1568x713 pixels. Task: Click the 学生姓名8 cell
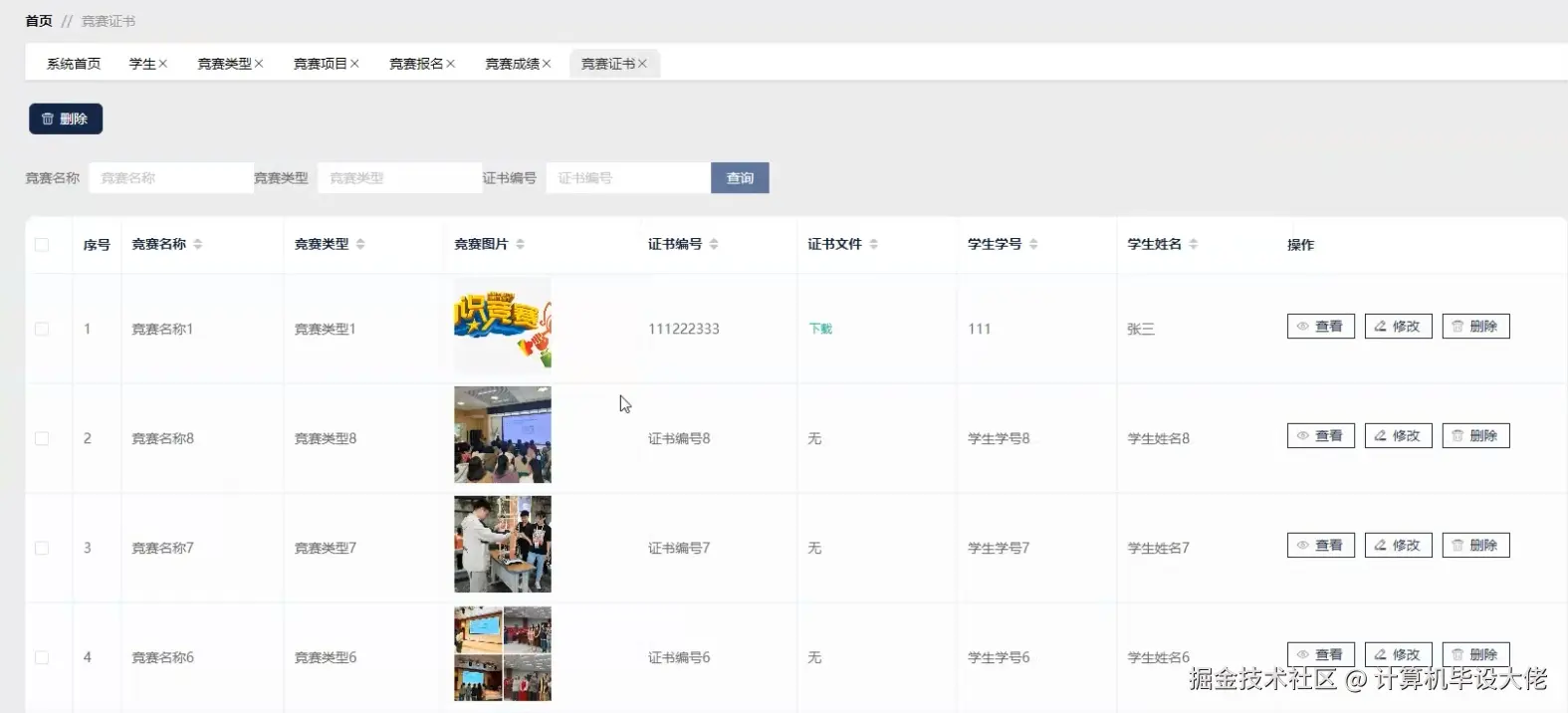[x=1158, y=438]
